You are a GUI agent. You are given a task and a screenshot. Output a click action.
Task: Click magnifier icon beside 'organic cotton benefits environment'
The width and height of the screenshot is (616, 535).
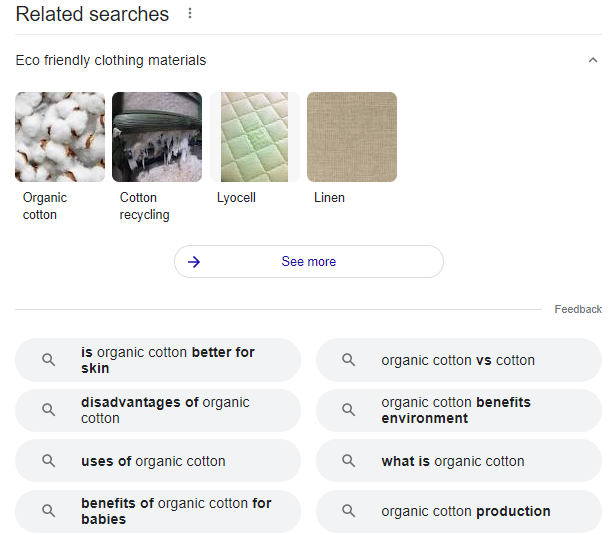click(348, 410)
